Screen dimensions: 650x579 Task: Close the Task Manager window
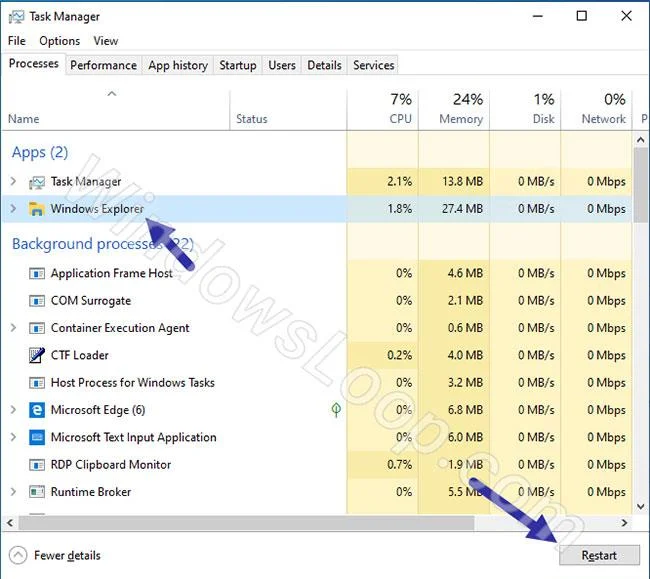point(626,16)
